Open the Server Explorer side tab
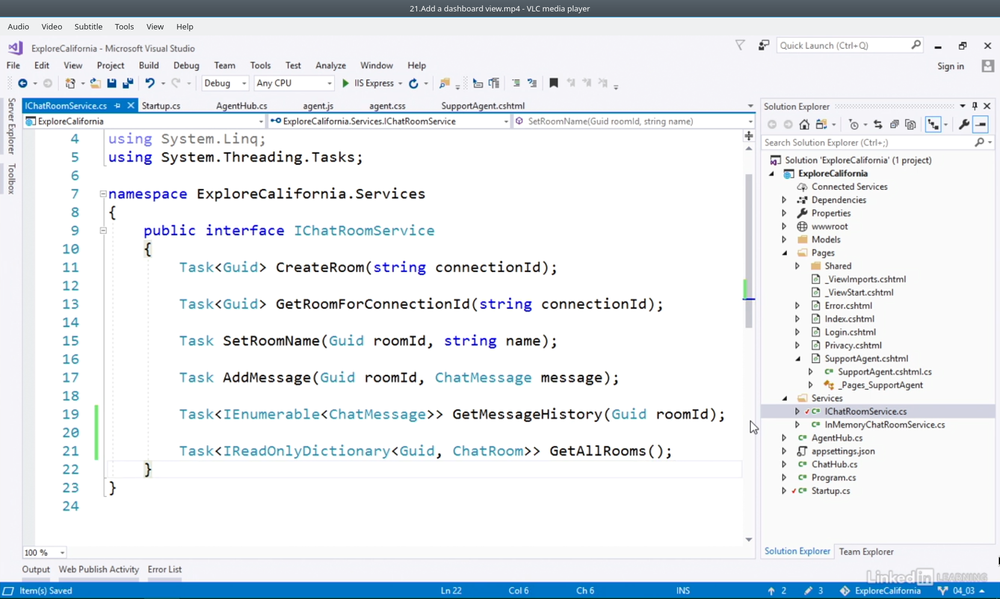This screenshot has height=599, width=1000. click(11, 126)
